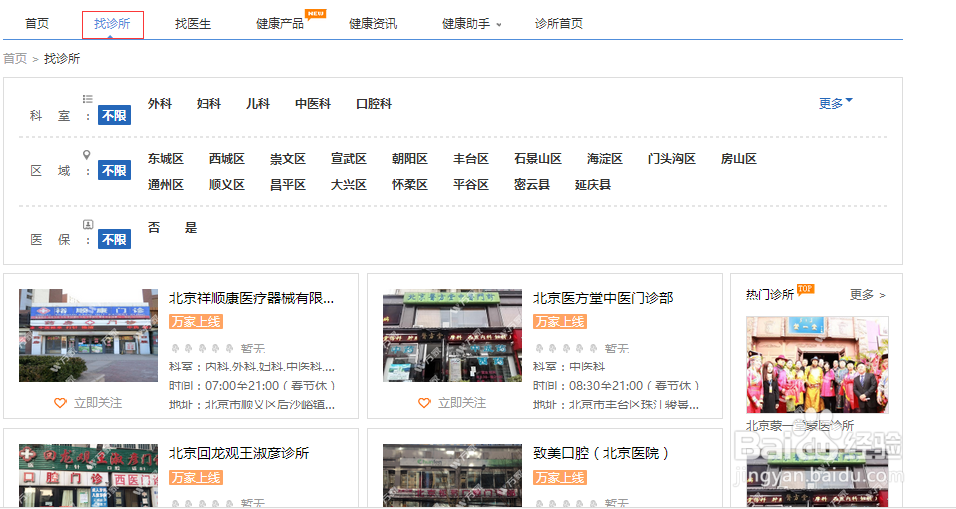Select 不限 for the 医保 filter
This screenshot has width=956, height=509.
(x=114, y=240)
